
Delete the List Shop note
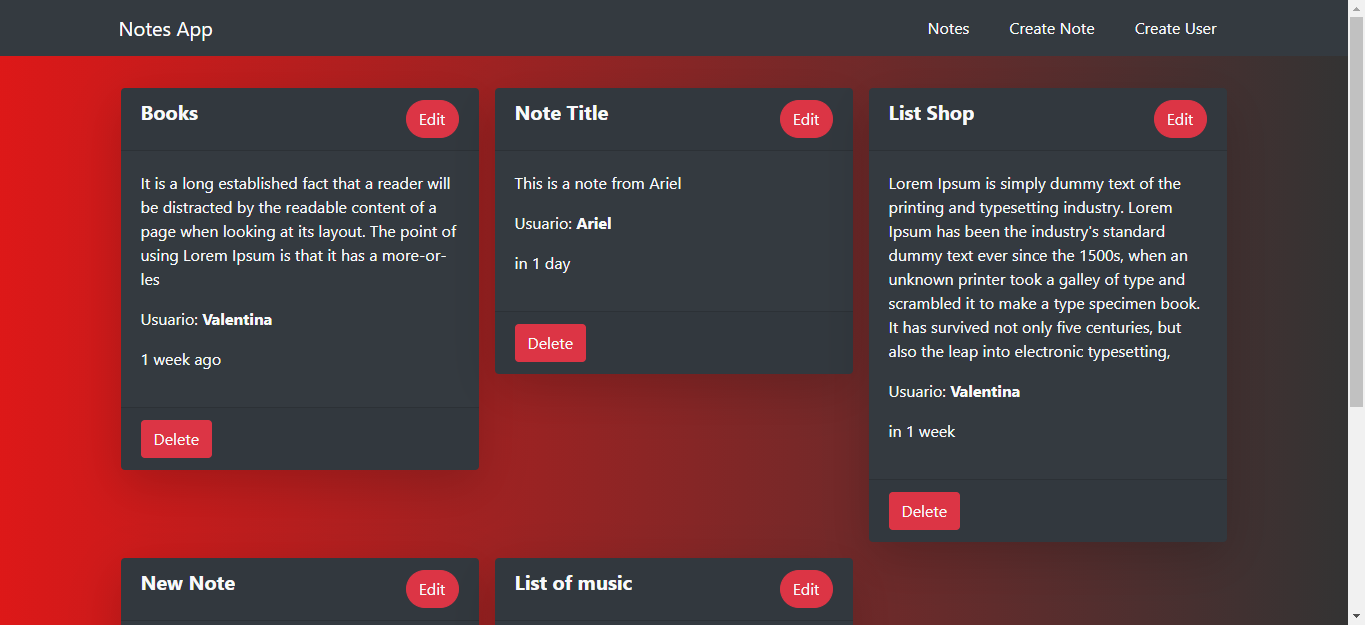924,511
